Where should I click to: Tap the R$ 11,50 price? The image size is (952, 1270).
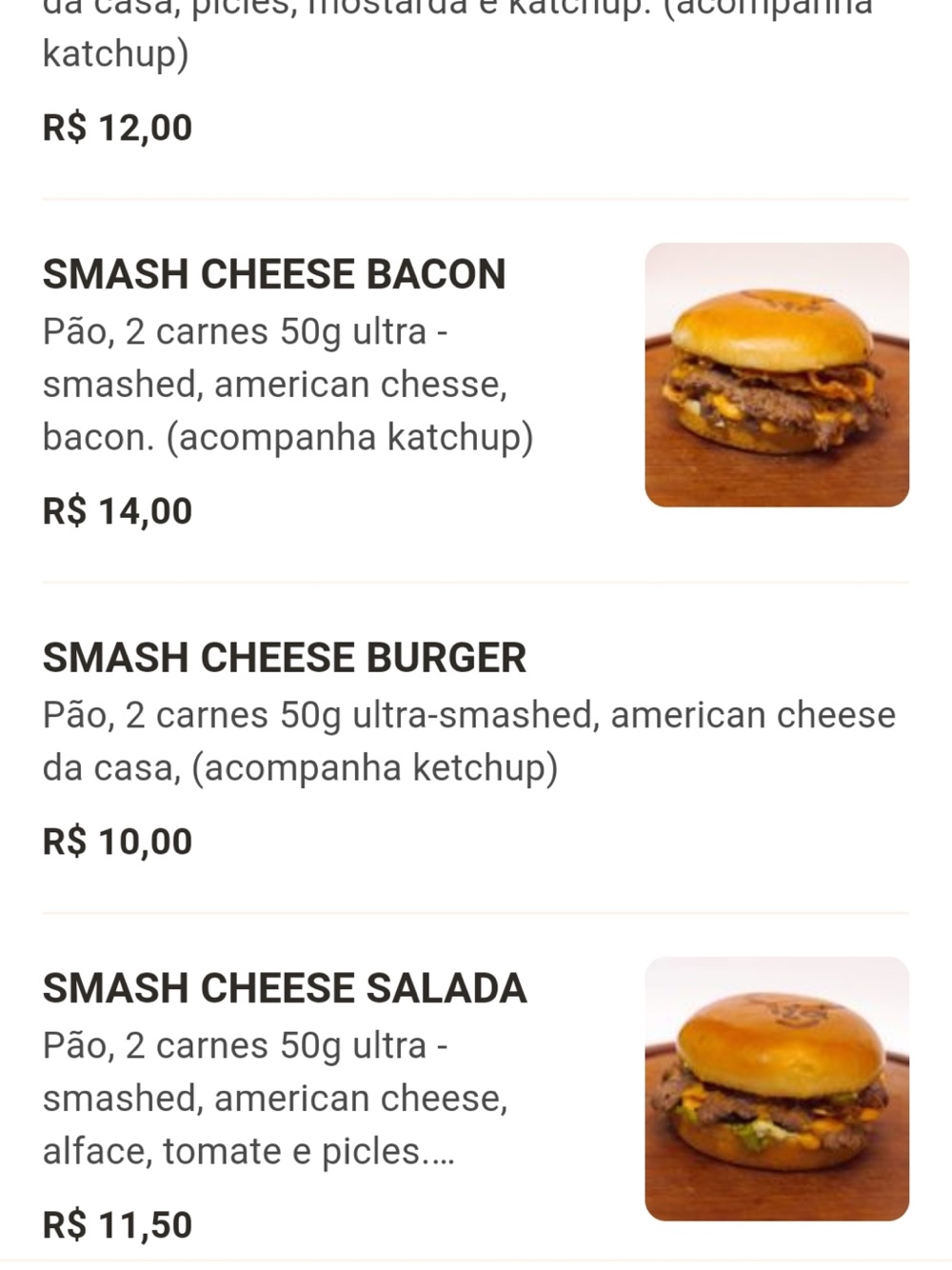[x=117, y=1225]
